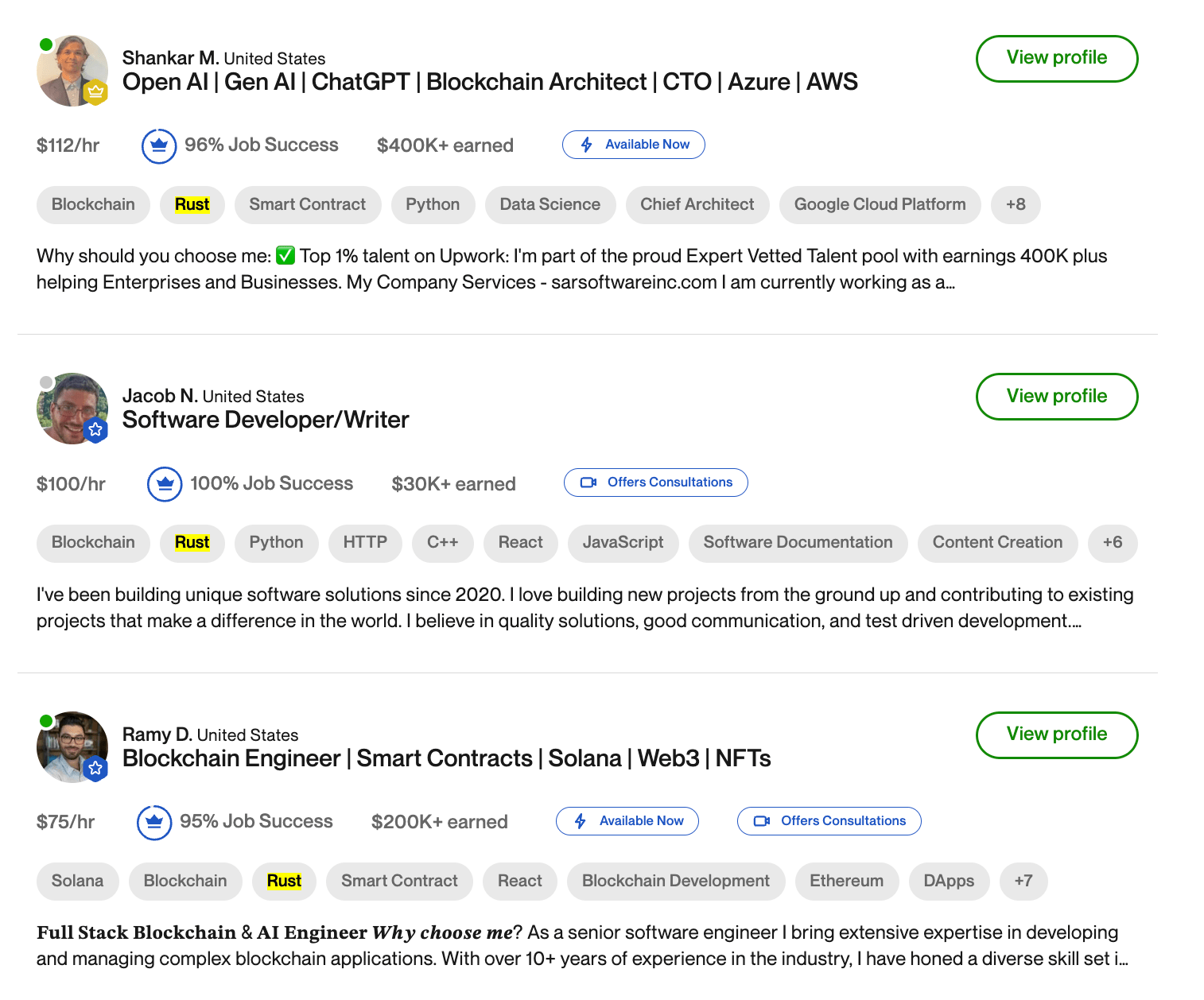View profile of Shankar M.

tap(1056, 58)
